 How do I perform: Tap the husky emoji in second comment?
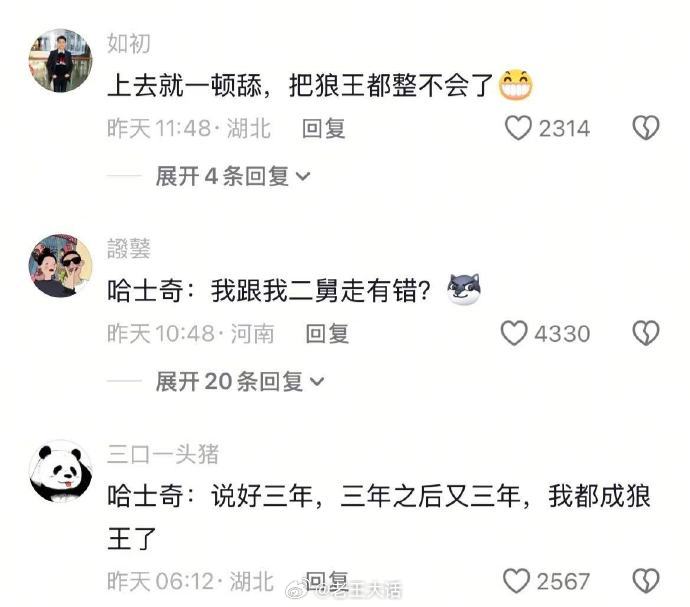[464, 289]
